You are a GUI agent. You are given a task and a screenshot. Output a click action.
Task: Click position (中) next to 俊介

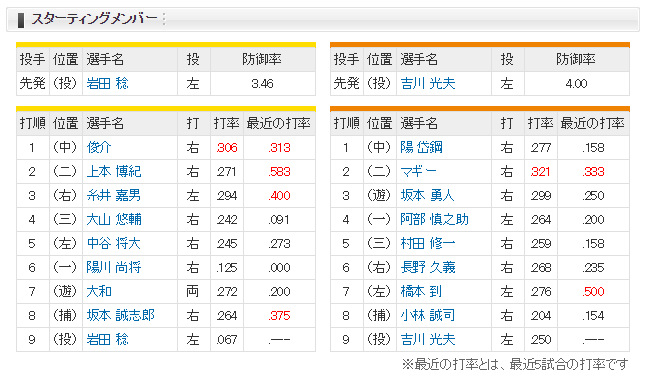65,147
